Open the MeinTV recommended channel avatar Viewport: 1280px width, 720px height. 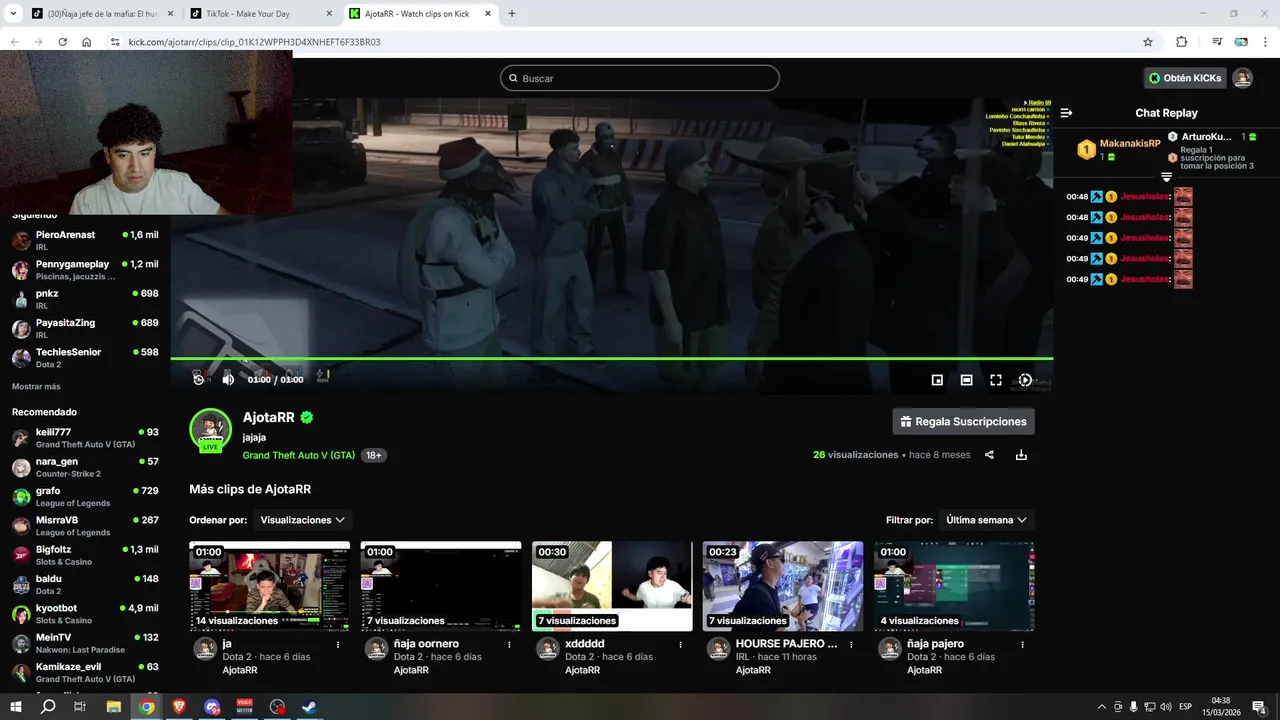pyautogui.click(x=20, y=643)
